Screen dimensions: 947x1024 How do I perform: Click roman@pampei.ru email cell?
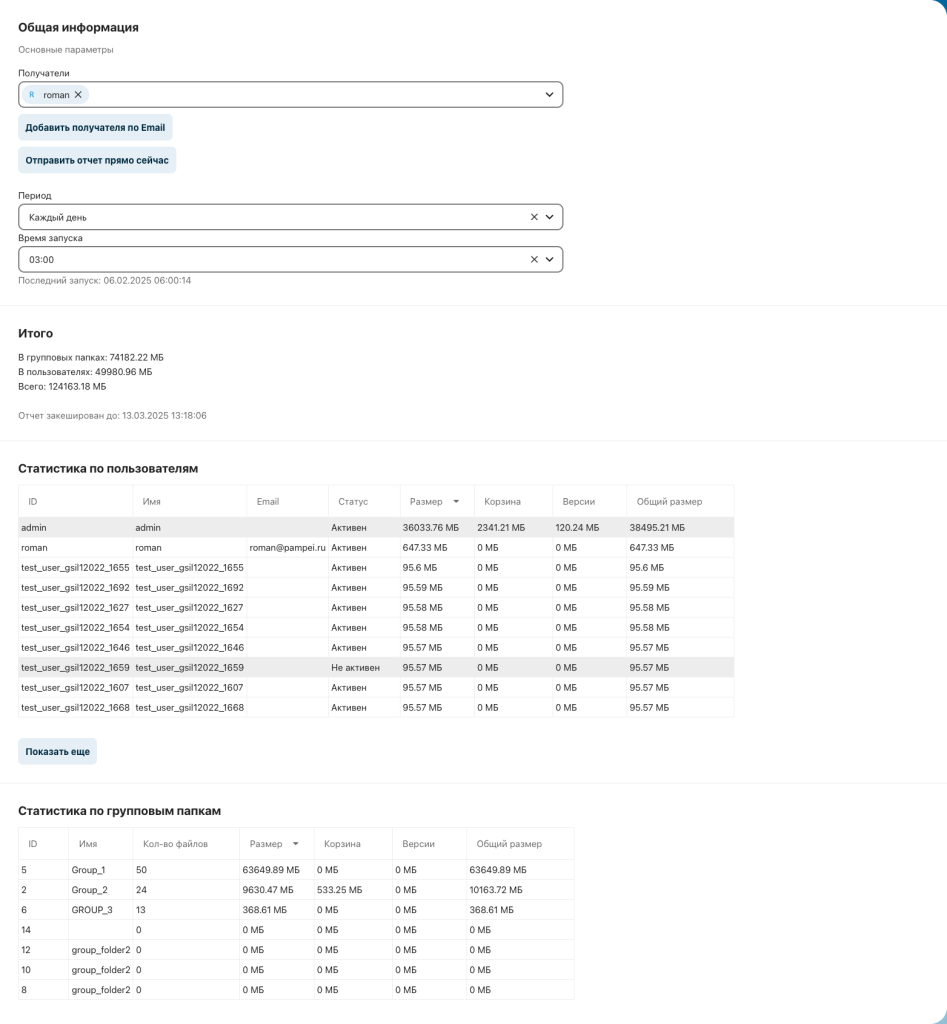(286, 547)
